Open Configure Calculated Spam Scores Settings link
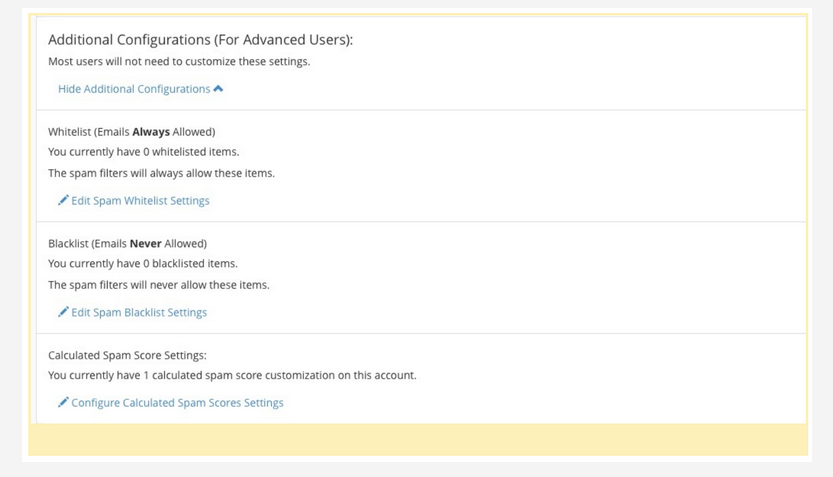Viewport: 833px width, 477px height. coord(177,403)
